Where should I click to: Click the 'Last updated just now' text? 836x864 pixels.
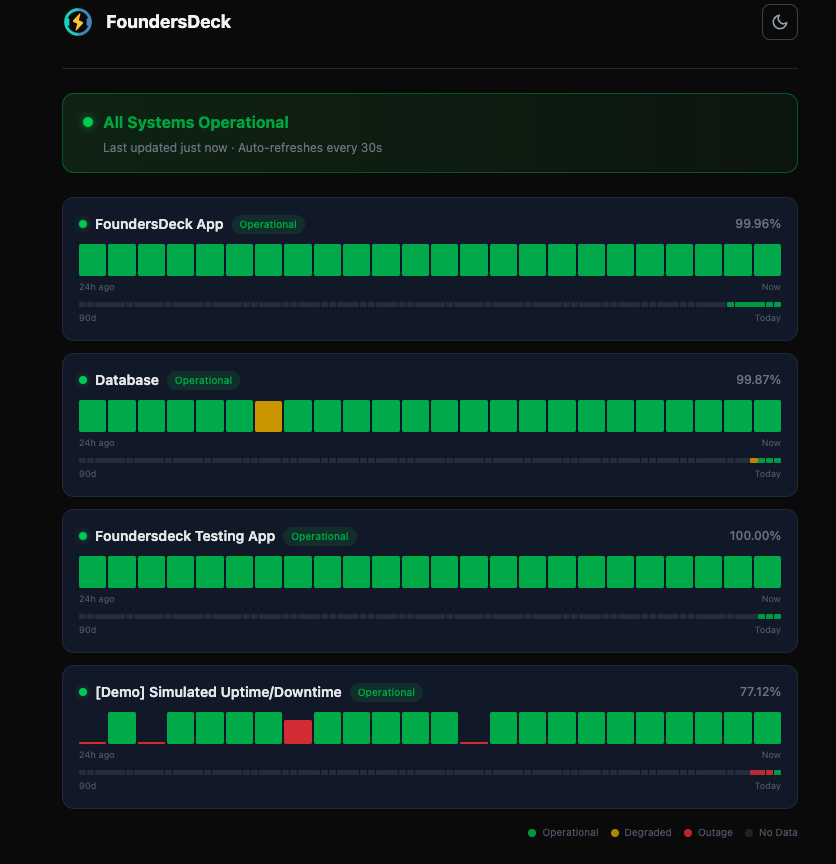point(165,148)
